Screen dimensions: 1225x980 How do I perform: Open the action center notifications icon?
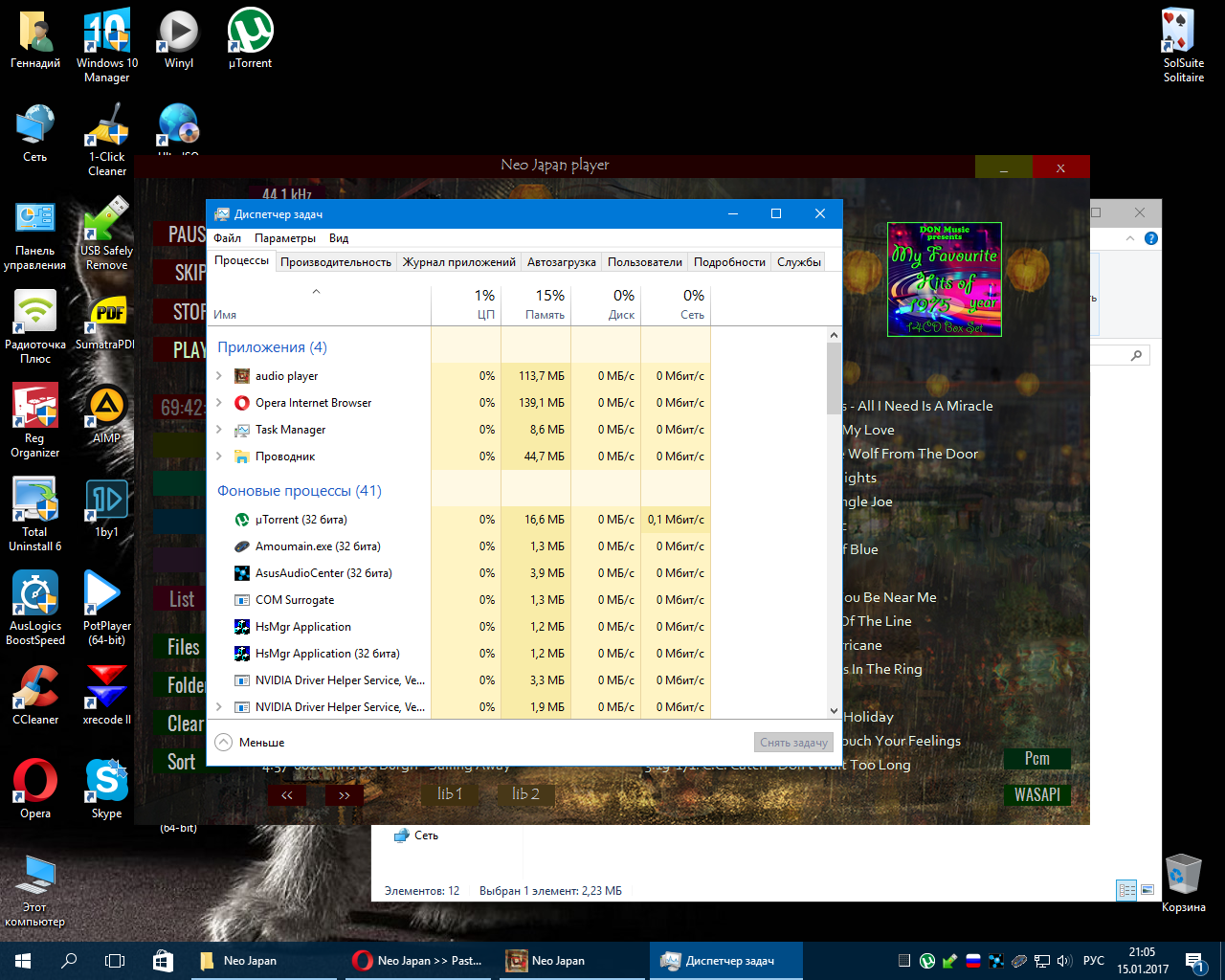[x=1194, y=961]
